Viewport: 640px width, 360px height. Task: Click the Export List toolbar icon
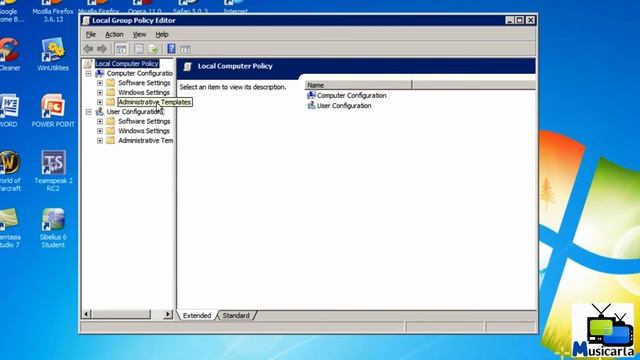(153, 49)
